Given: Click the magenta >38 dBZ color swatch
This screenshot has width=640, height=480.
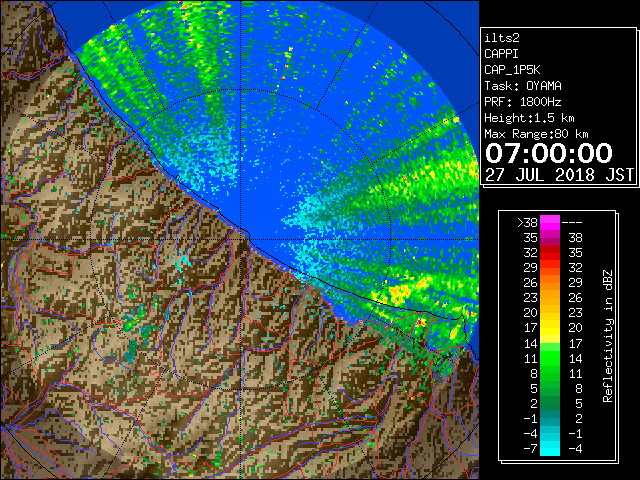Looking at the screenshot, I should pyautogui.click(x=550, y=223).
